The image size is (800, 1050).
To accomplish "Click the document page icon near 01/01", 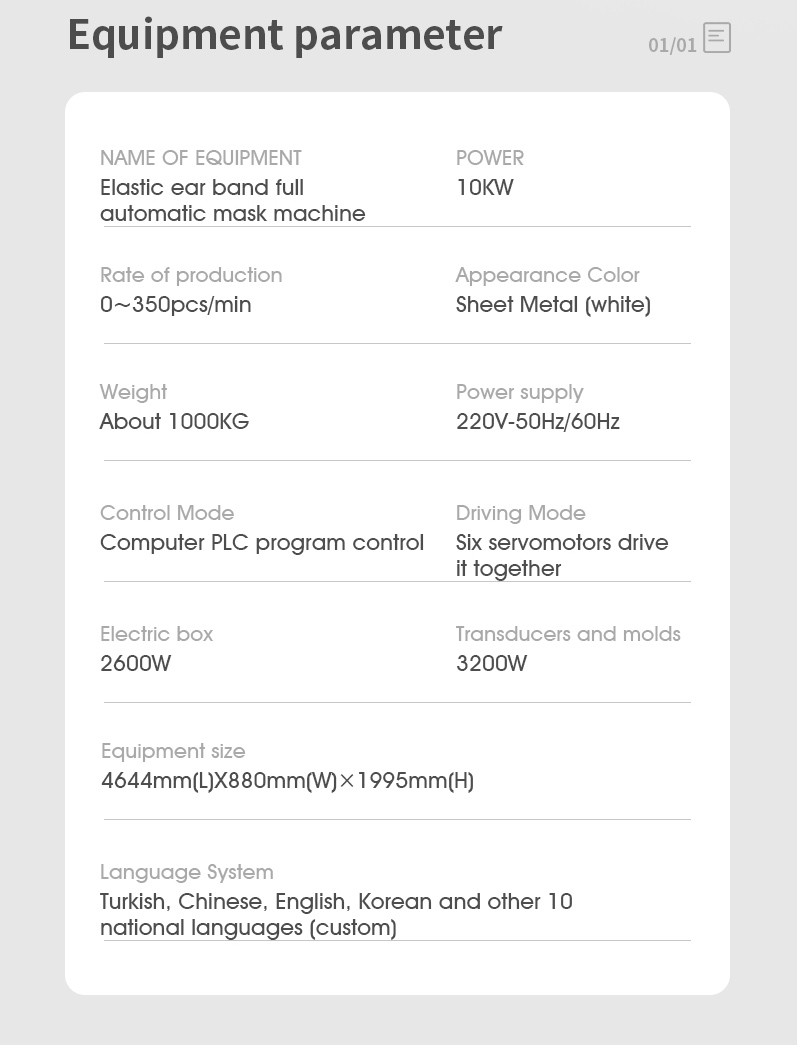I will click(x=717, y=38).
